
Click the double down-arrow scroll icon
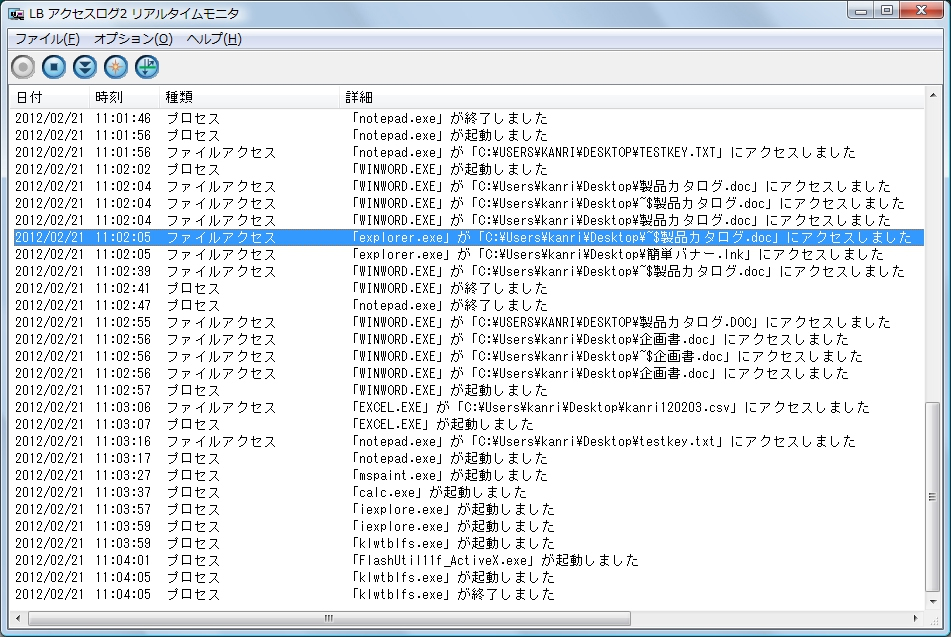point(85,67)
